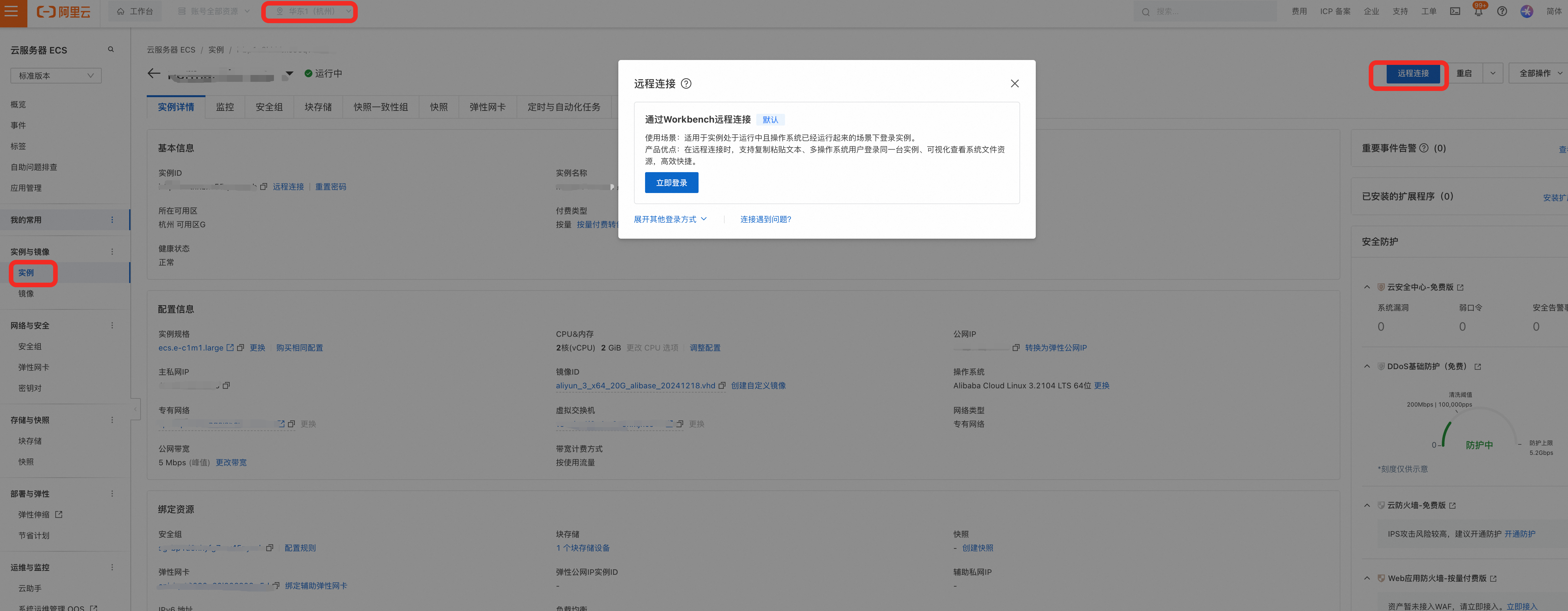
Task: Click help icon beside 远程连接 title
Action: coord(686,84)
